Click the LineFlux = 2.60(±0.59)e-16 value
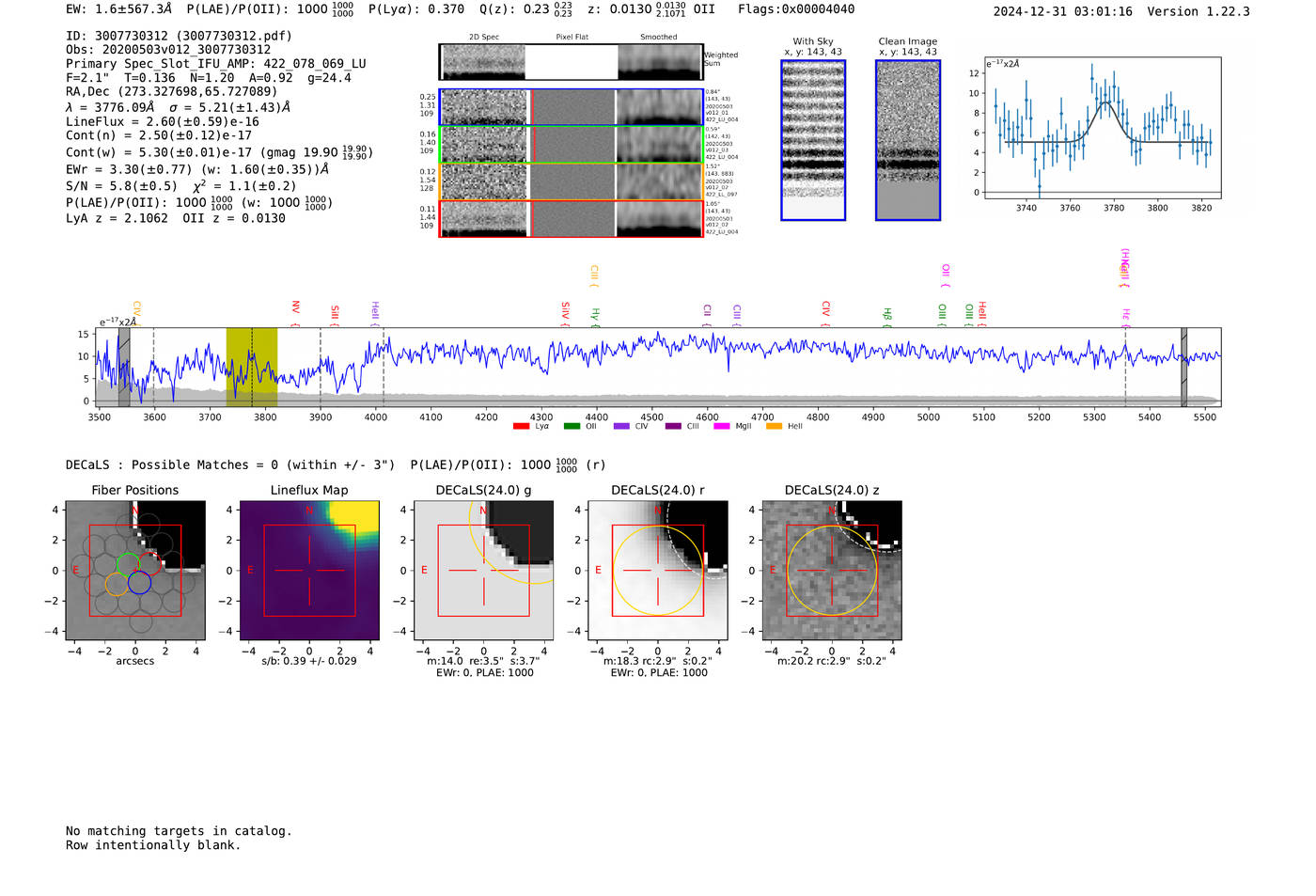Viewport: 1316px width, 896px height. 163,121
